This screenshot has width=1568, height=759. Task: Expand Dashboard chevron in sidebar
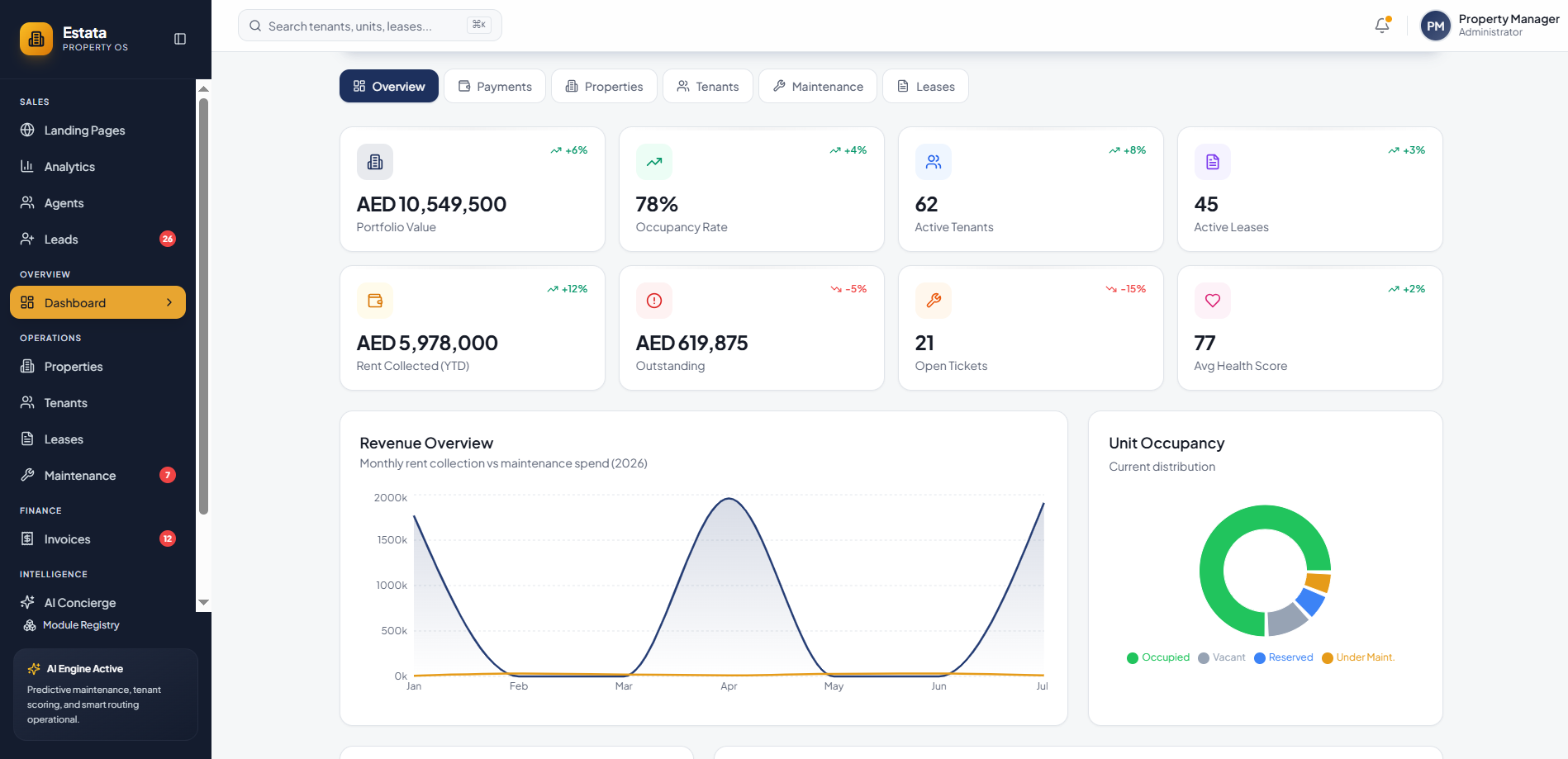(x=169, y=302)
